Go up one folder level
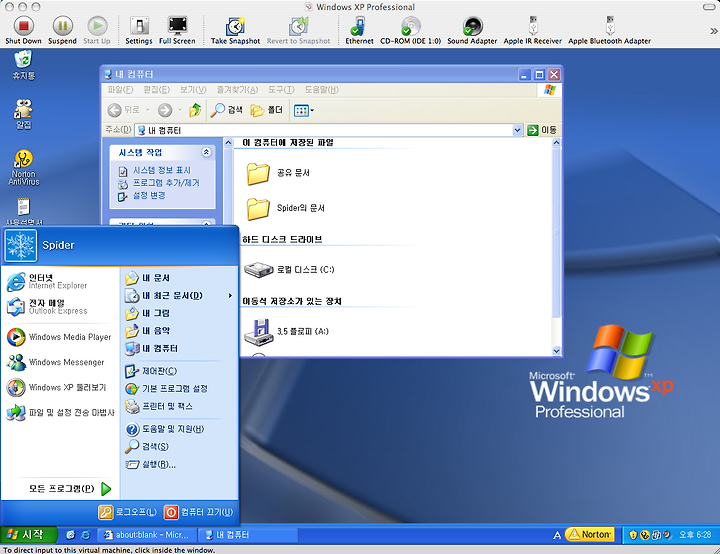Screen dimensions: 720x554 tap(195, 110)
